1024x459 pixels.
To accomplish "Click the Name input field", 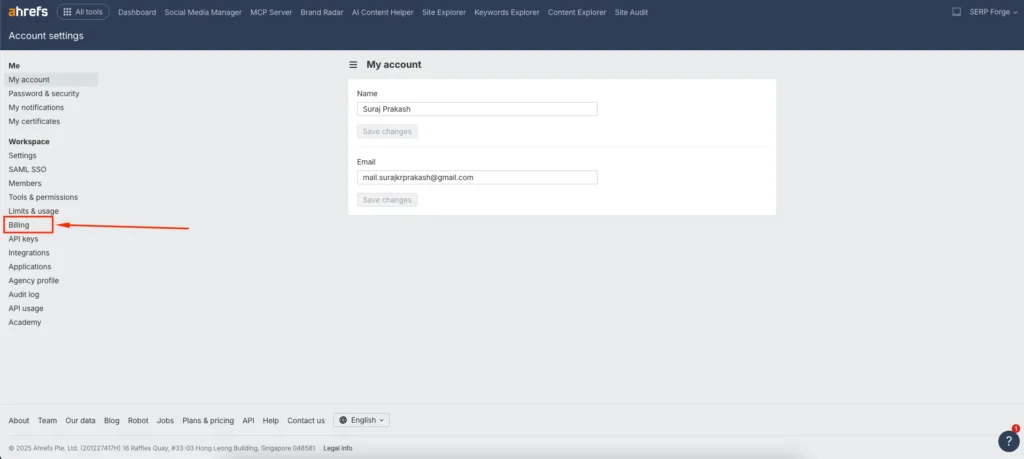I will click(x=477, y=109).
